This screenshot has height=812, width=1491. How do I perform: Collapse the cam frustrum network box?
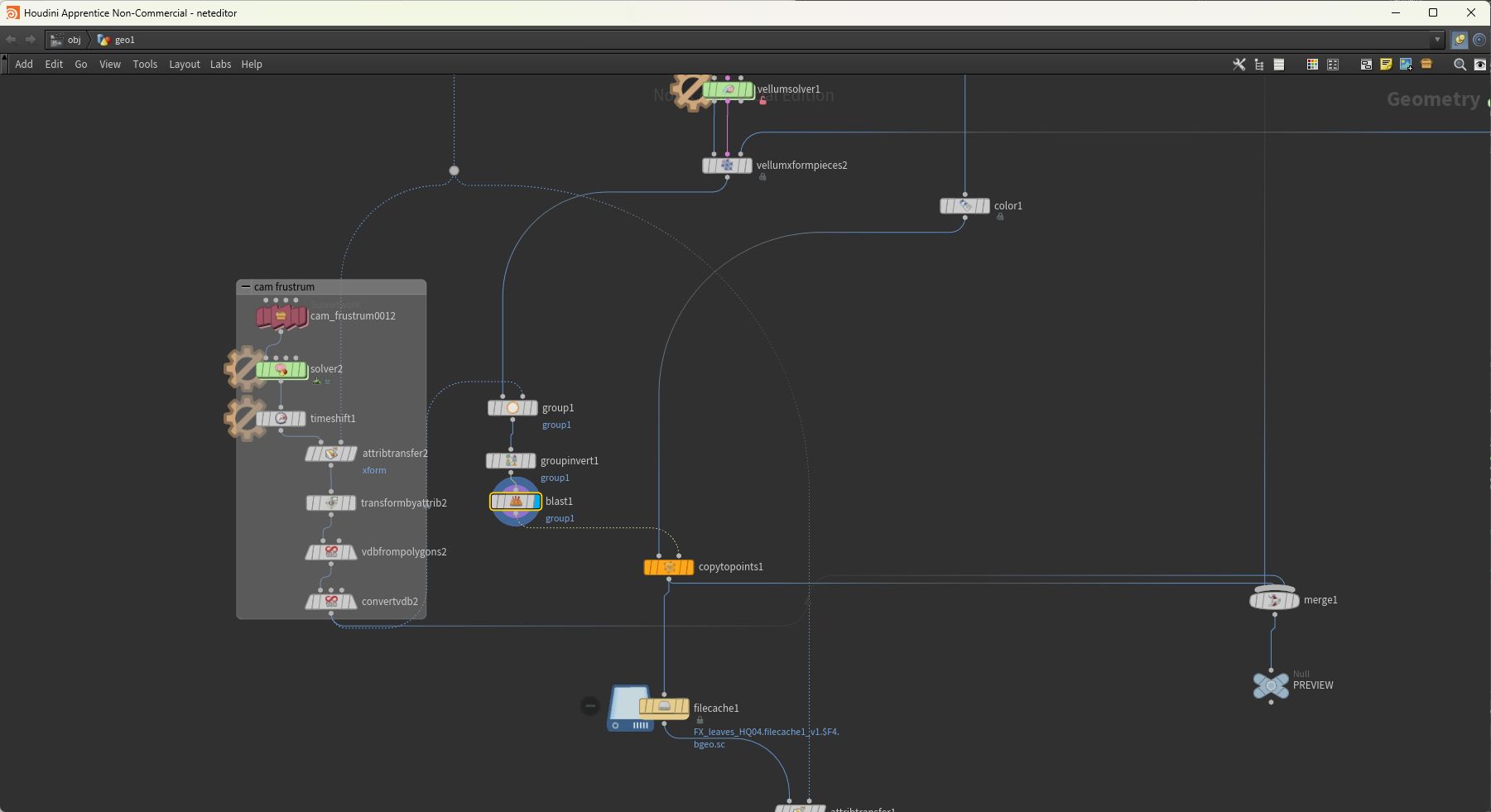(x=245, y=287)
